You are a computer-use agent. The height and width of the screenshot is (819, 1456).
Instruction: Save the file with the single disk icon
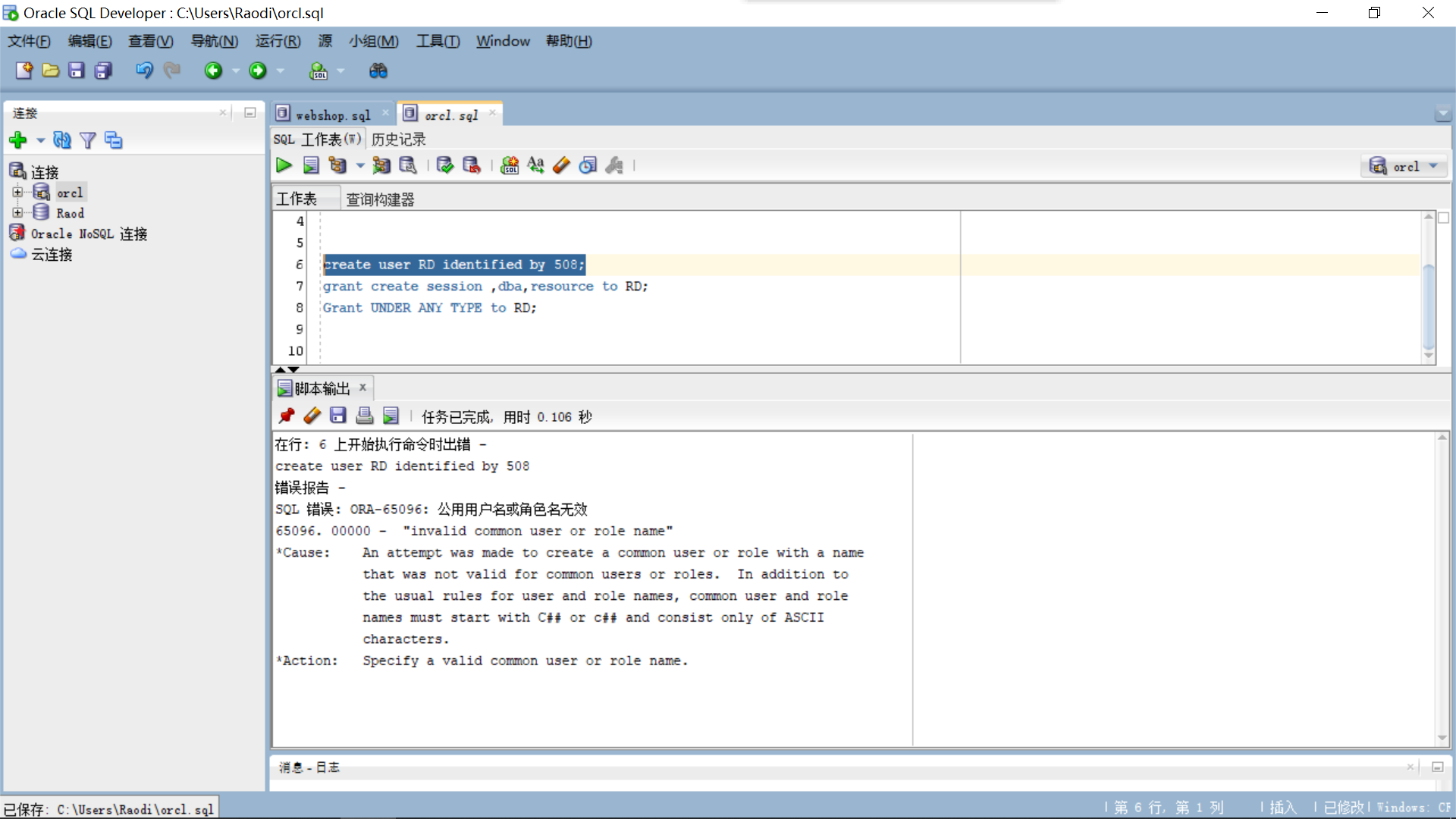(77, 71)
